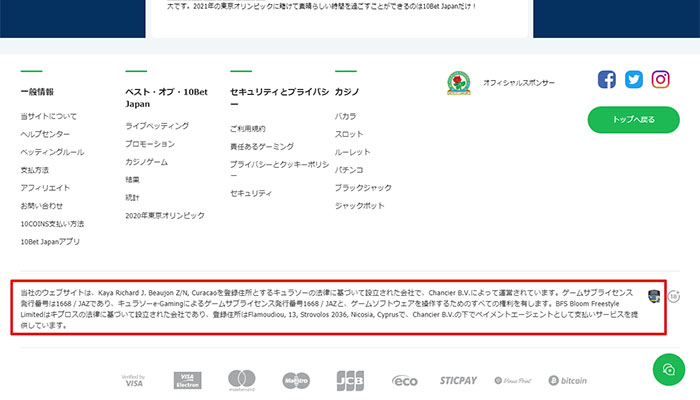The width and height of the screenshot is (700, 400).
Task: Open 当サイトについて link
Action: click(x=49, y=117)
